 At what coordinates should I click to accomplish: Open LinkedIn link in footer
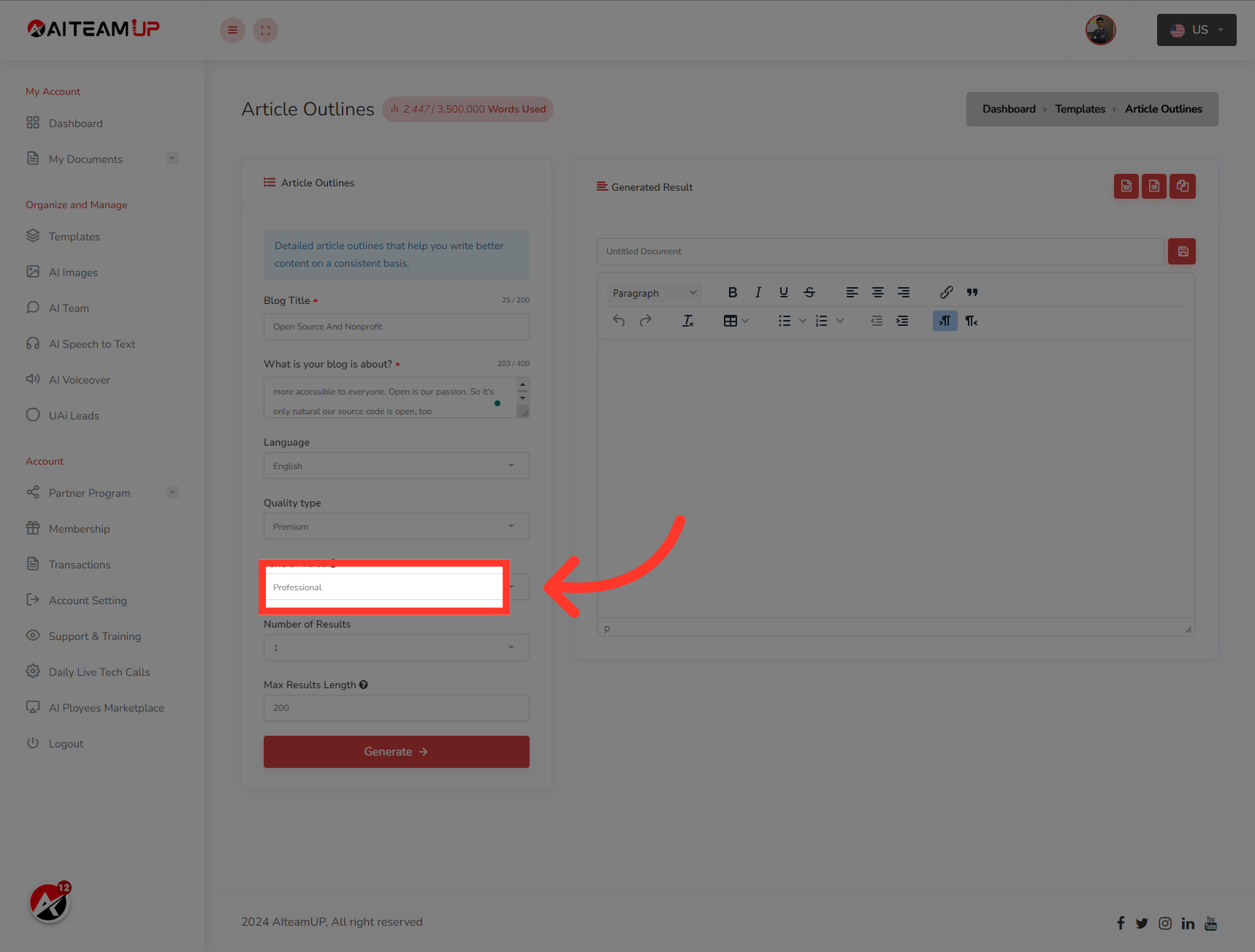(1188, 924)
